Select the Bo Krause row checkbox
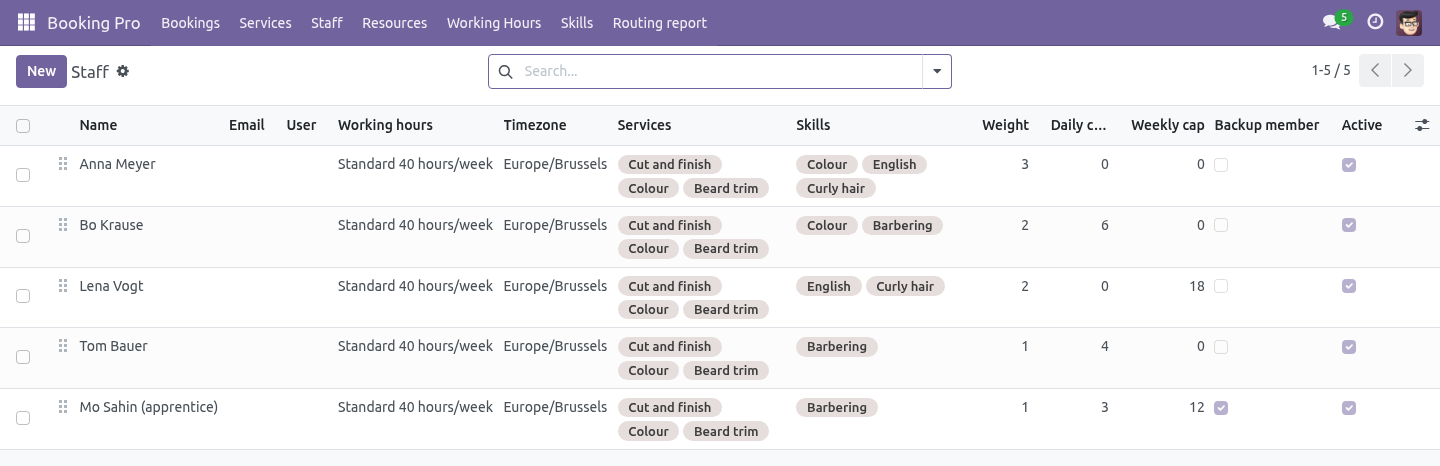This screenshot has width=1440, height=466. (23, 236)
